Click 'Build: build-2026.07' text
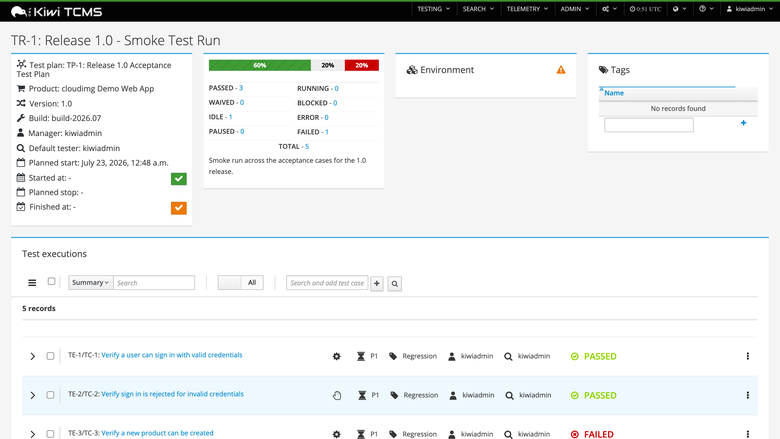This screenshot has width=780, height=439. 65,118
